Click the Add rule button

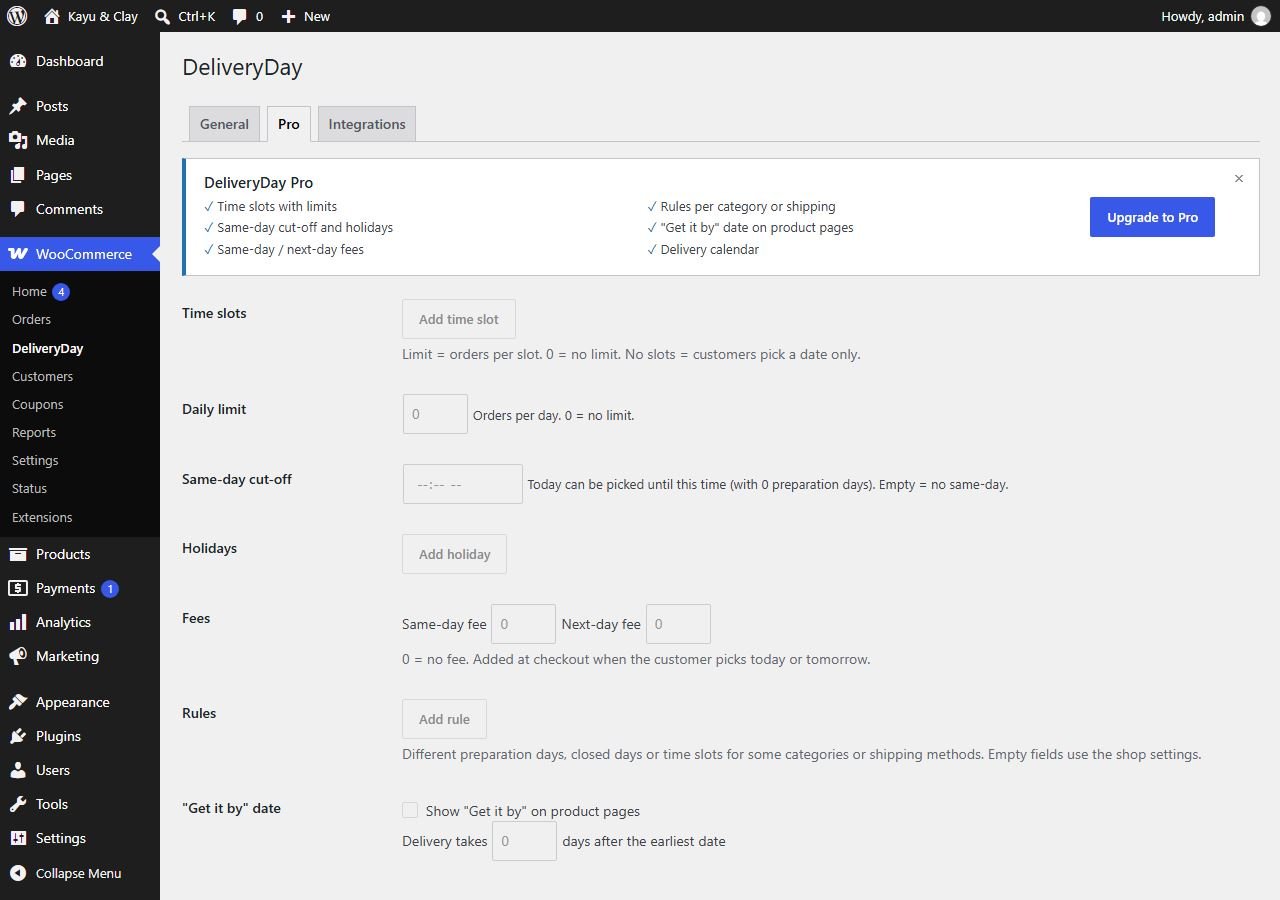click(444, 719)
